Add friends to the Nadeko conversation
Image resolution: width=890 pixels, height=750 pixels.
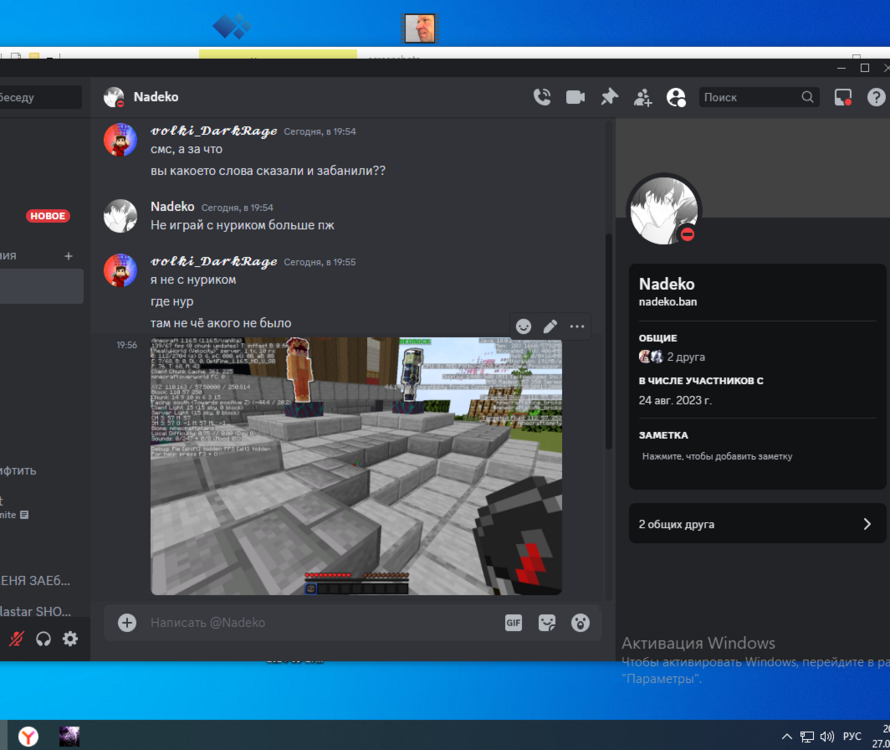(x=643, y=97)
